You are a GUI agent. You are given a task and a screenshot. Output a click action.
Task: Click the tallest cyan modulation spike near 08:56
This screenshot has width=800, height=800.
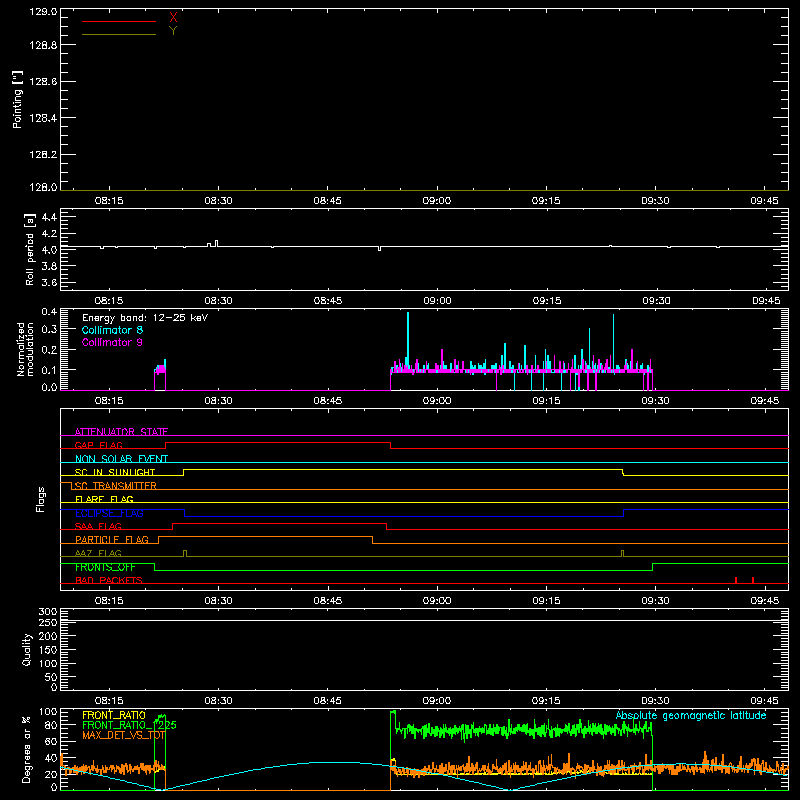pyautogui.click(x=408, y=339)
